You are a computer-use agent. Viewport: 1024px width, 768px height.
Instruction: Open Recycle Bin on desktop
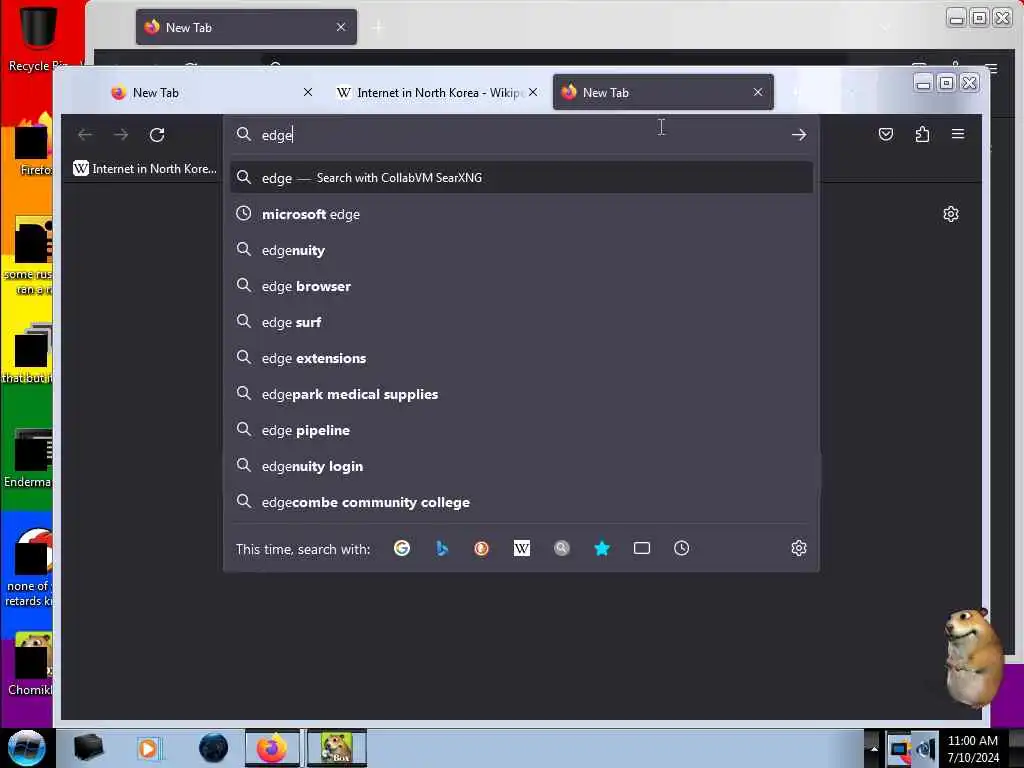tap(38, 37)
